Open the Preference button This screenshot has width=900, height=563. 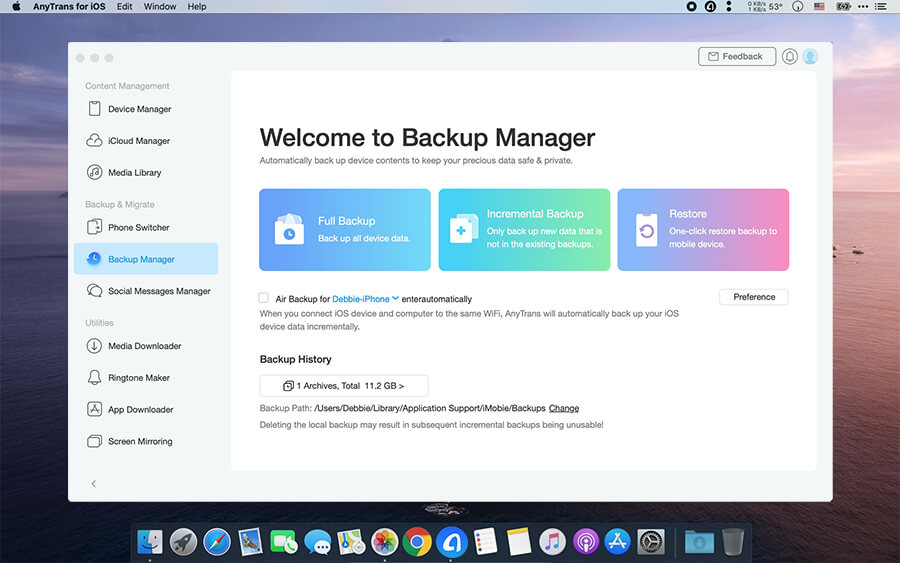[753, 297]
